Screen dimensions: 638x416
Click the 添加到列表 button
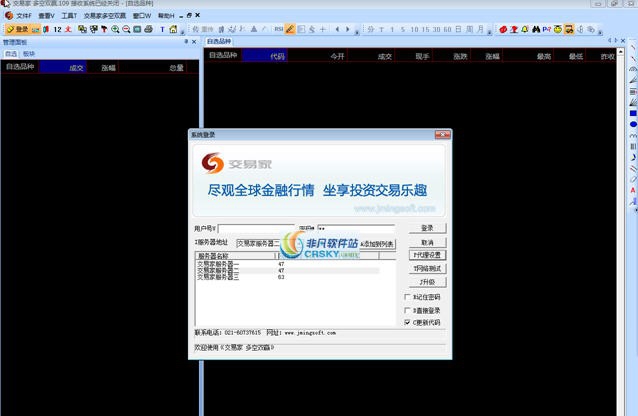tap(378, 244)
